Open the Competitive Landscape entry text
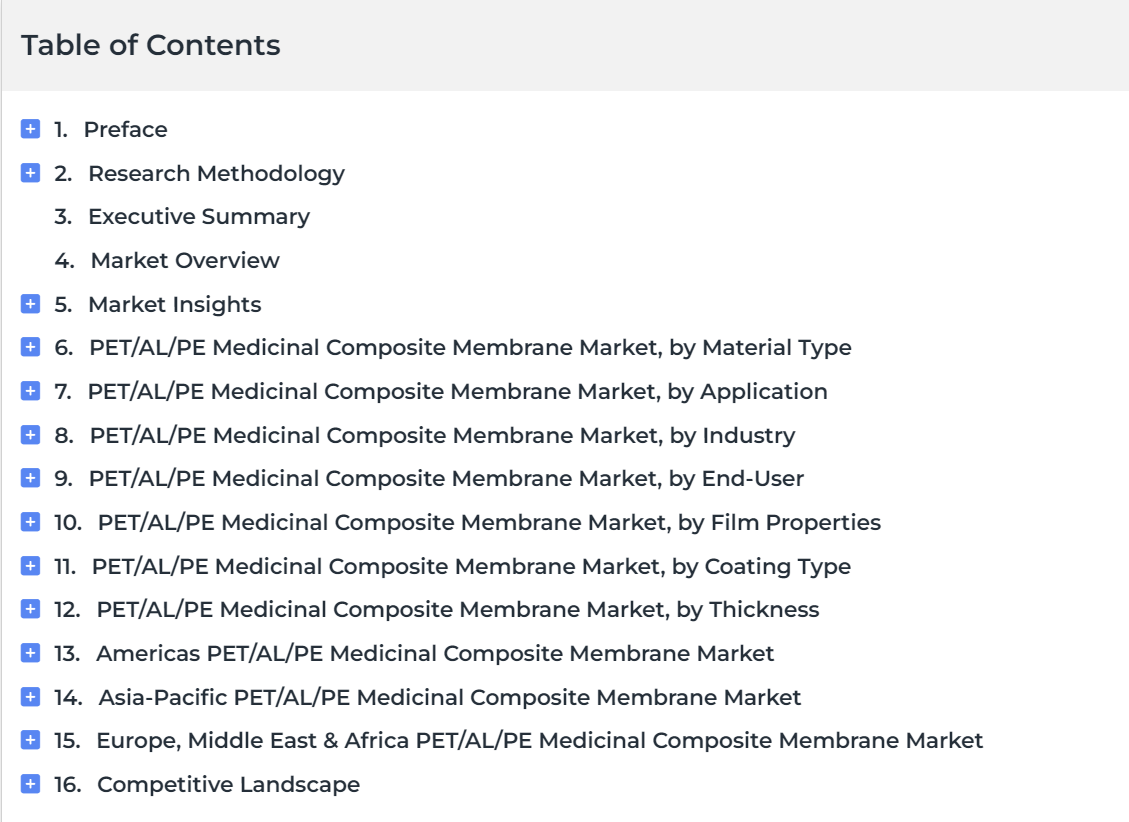This screenshot has height=822, width=1129. tap(228, 784)
